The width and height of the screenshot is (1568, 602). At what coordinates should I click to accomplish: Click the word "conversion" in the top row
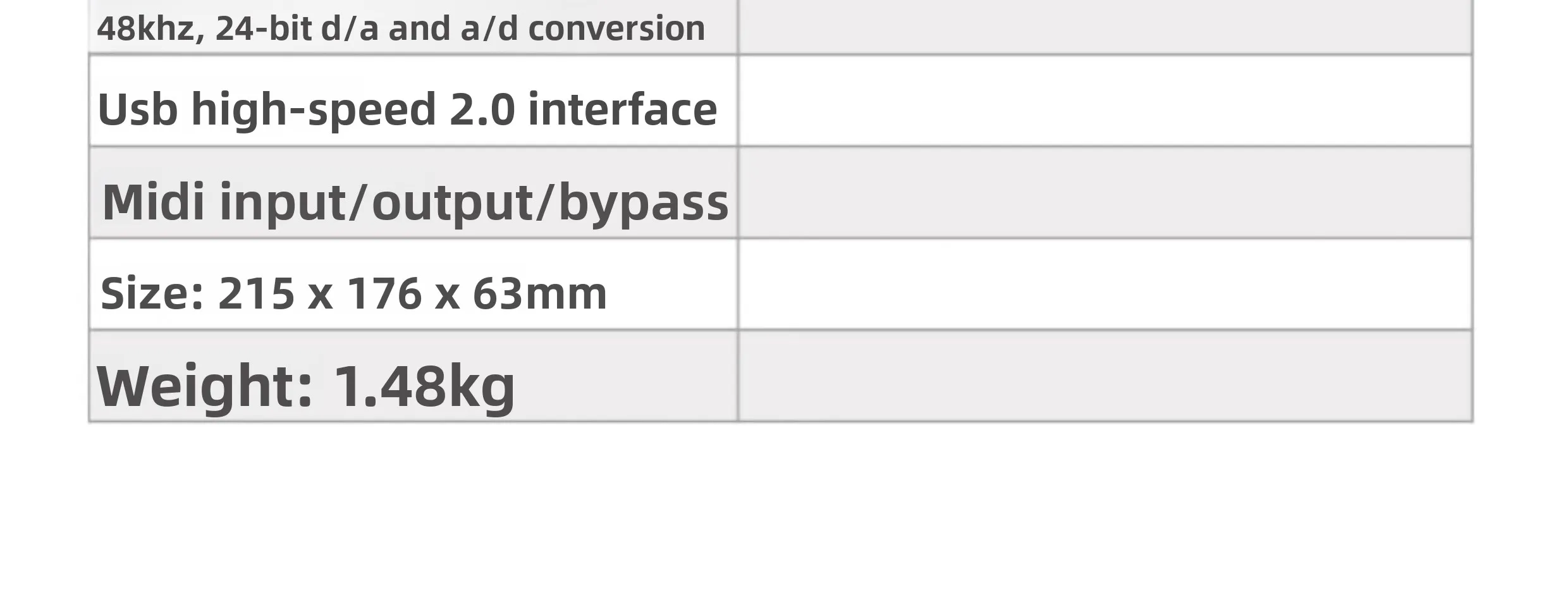(x=616, y=29)
